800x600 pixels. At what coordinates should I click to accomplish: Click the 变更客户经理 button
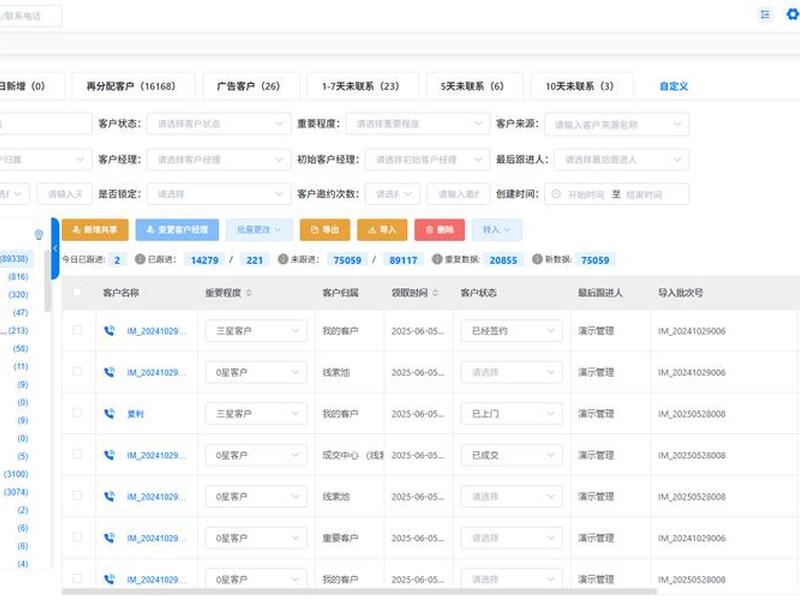177,230
